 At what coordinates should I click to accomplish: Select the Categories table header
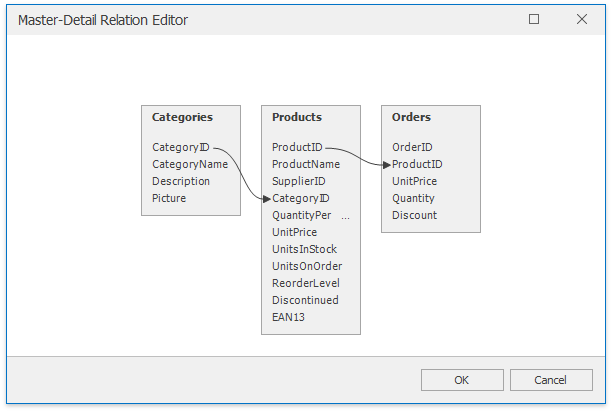pos(182,117)
